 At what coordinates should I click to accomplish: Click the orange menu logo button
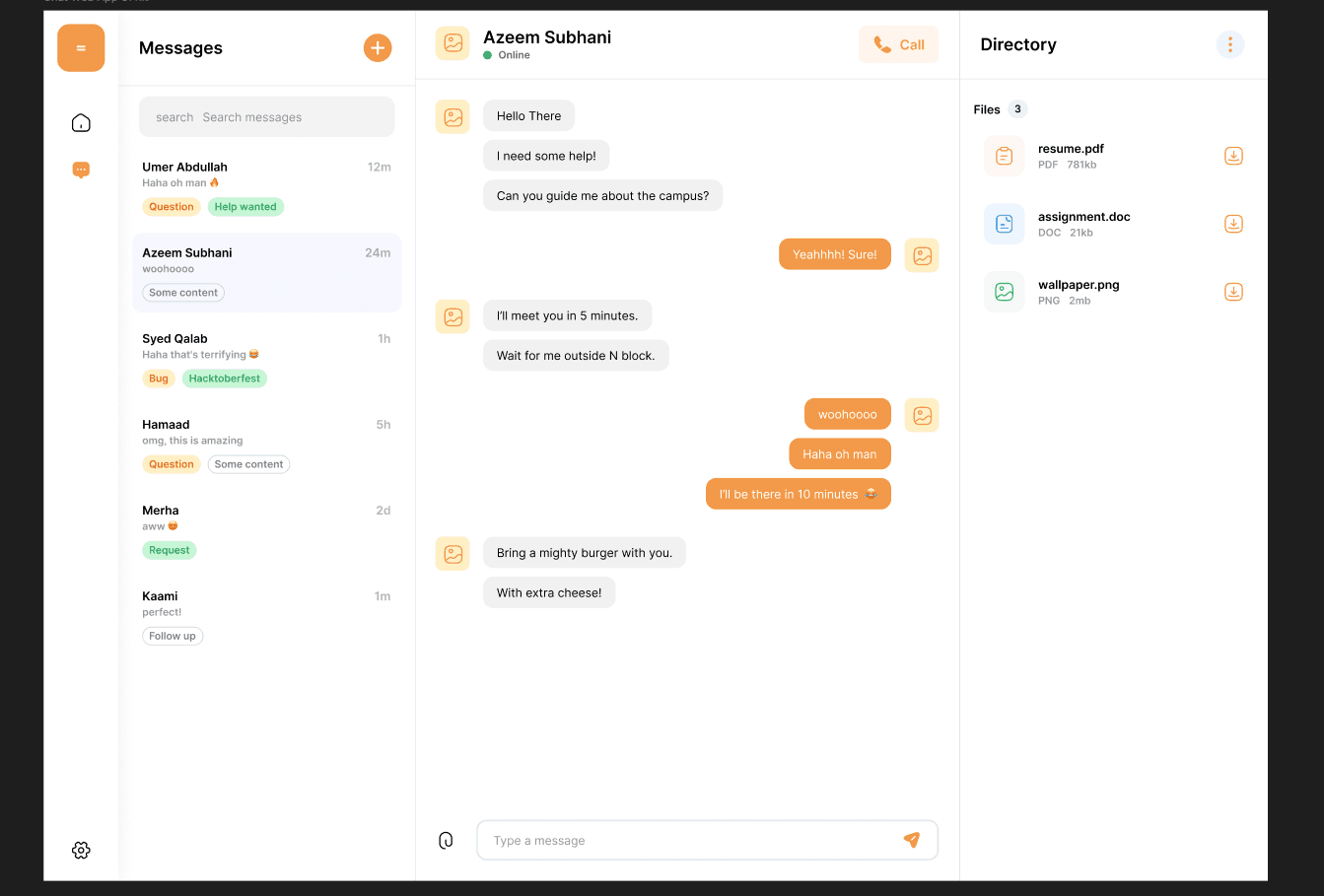(x=81, y=48)
